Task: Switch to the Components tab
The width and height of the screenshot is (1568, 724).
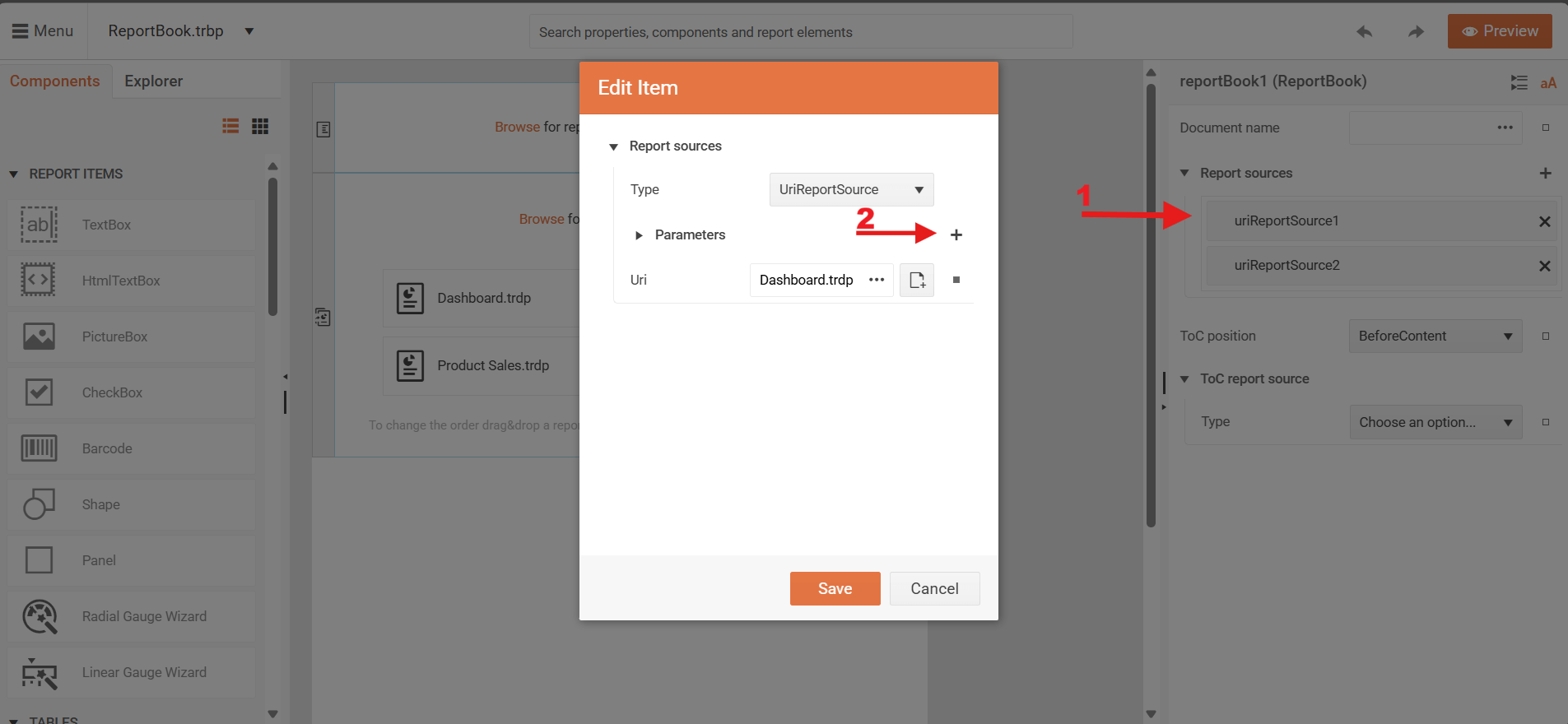Action: pyautogui.click(x=55, y=81)
